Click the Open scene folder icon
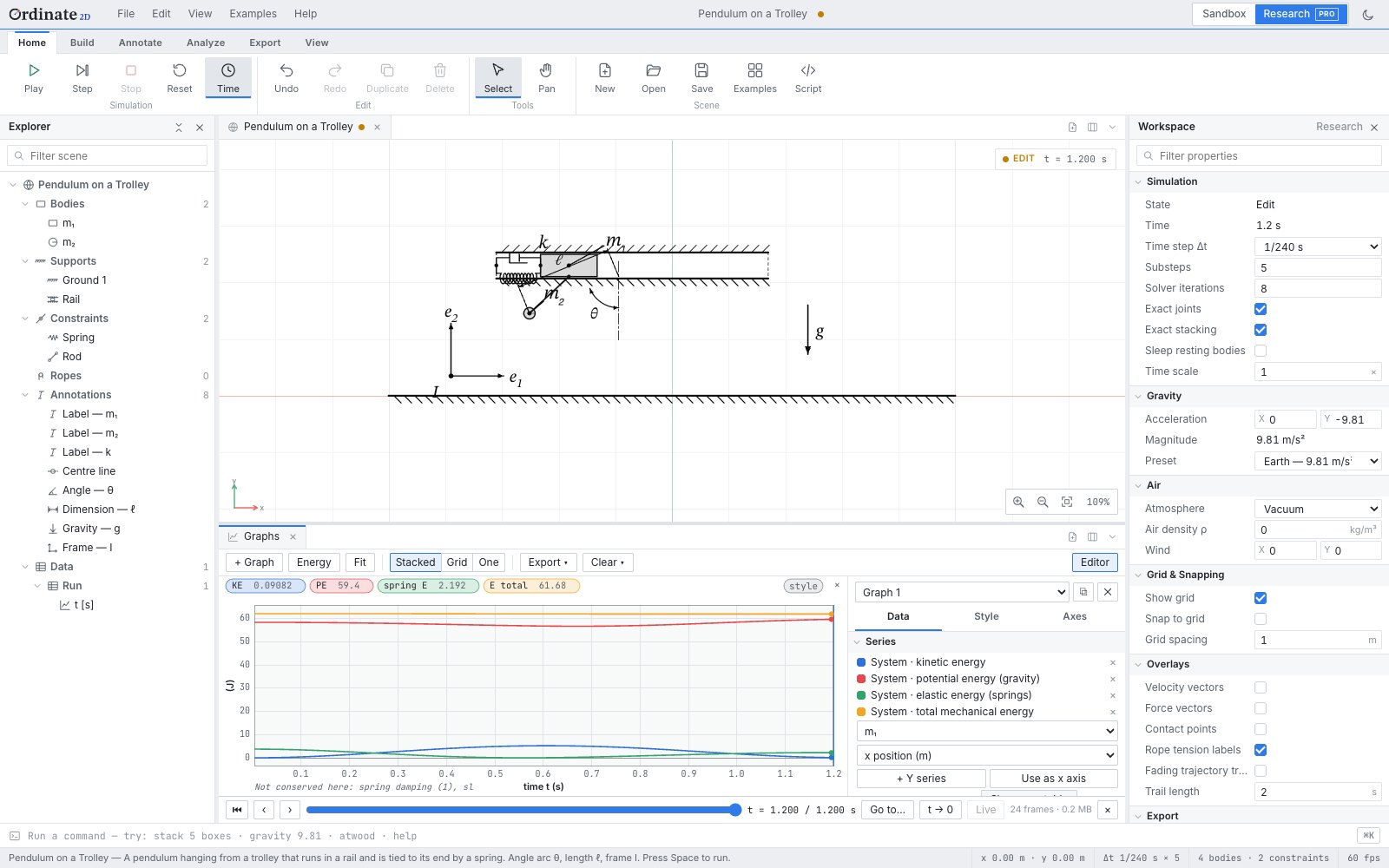This screenshot has width=1389, height=868. tap(654, 70)
